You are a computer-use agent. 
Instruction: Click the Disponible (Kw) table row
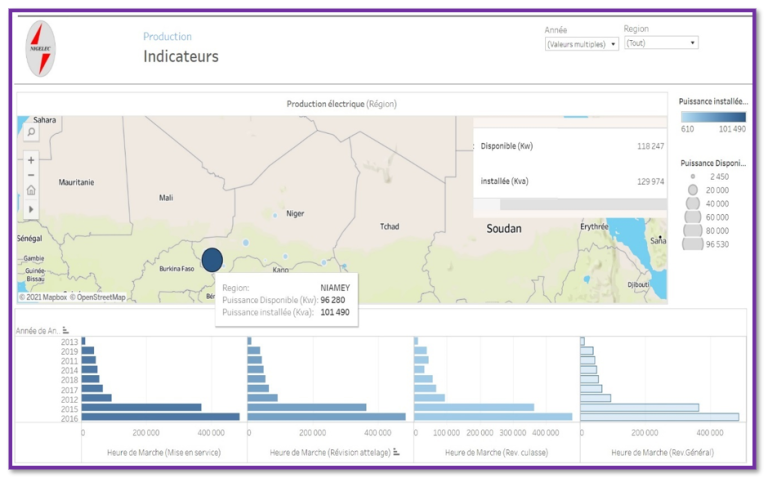point(570,146)
